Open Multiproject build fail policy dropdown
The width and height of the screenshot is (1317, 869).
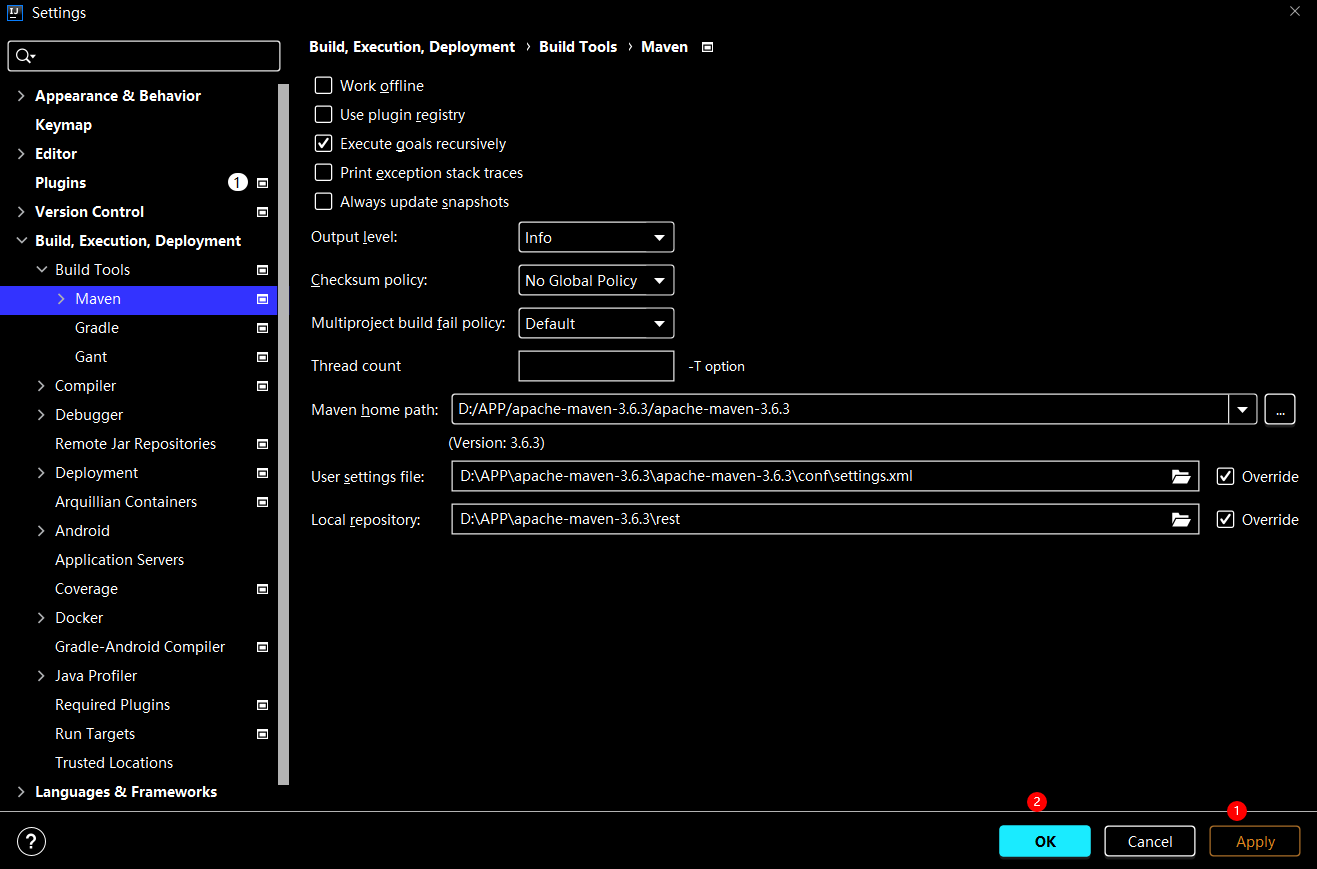[x=596, y=324]
